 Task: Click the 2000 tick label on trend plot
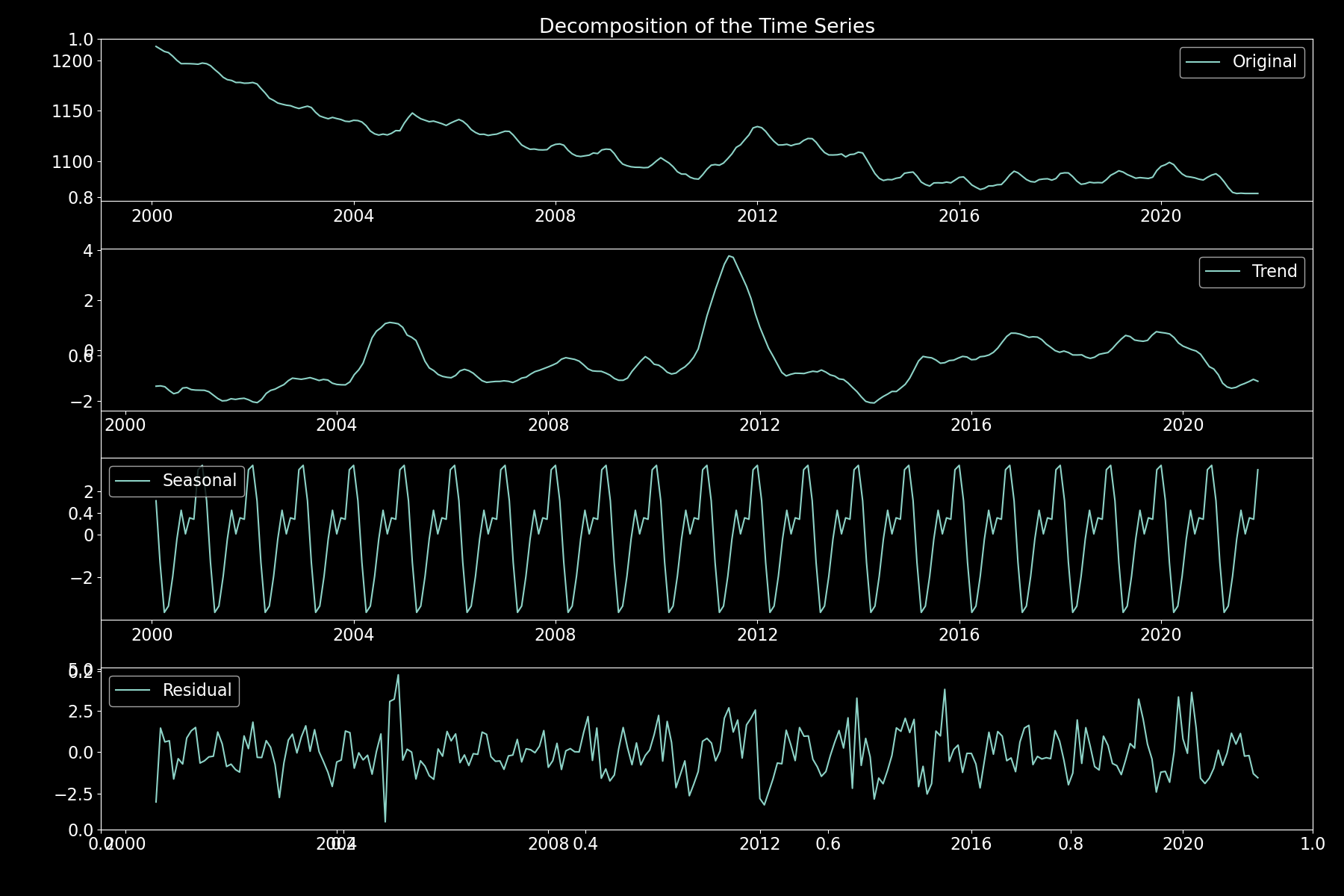[x=125, y=424]
